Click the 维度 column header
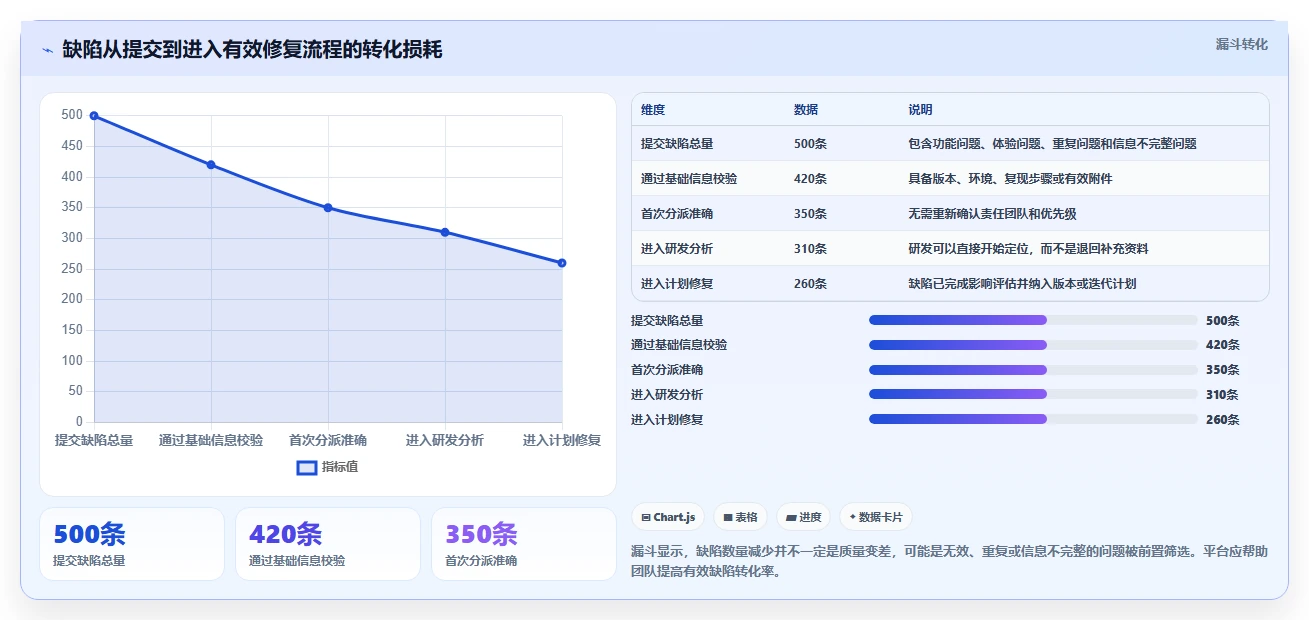 [653, 110]
